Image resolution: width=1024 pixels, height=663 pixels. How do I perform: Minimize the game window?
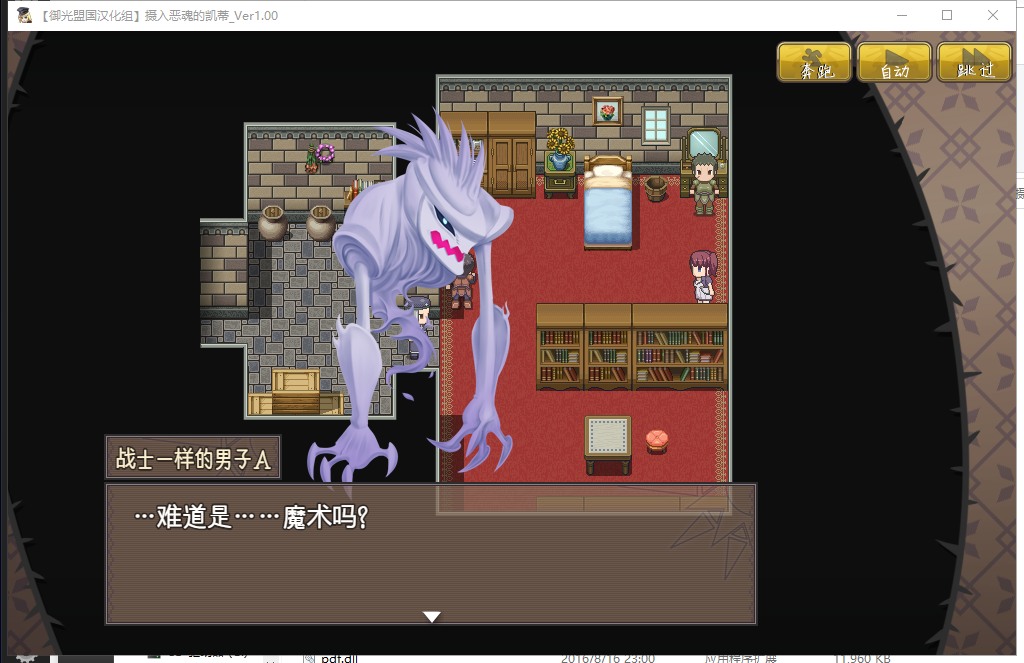point(902,15)
